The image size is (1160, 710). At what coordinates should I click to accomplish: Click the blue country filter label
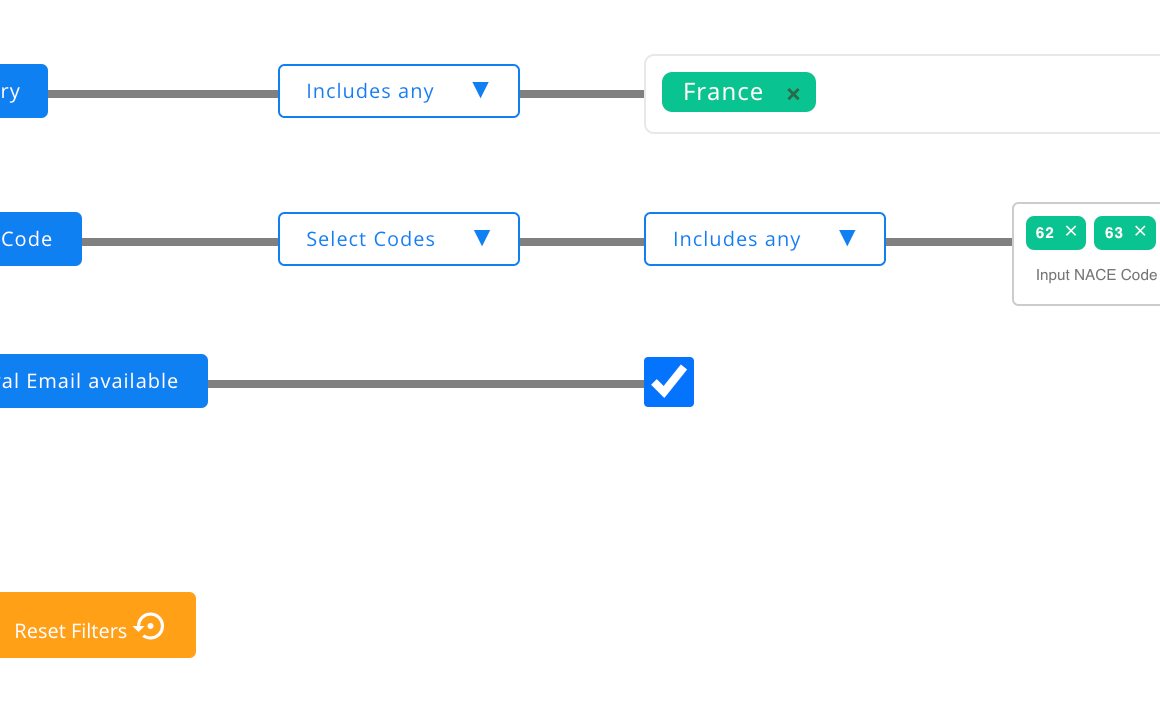tap(20, 91)
